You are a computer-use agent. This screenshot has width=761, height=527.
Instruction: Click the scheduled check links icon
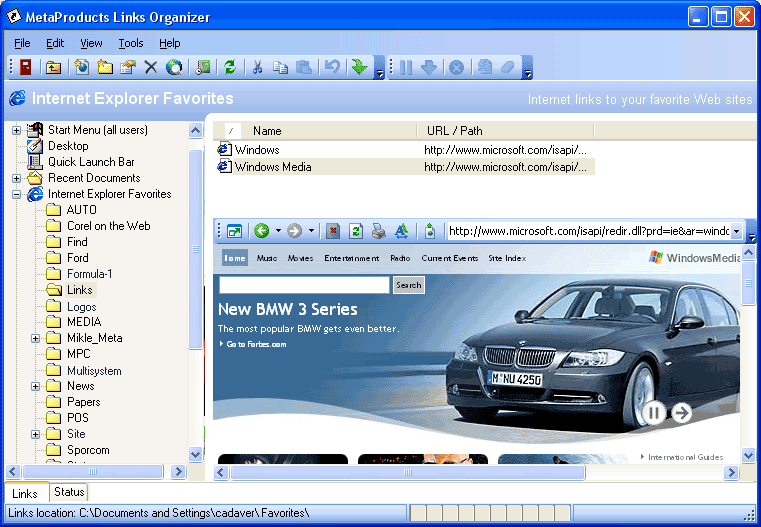203,67
